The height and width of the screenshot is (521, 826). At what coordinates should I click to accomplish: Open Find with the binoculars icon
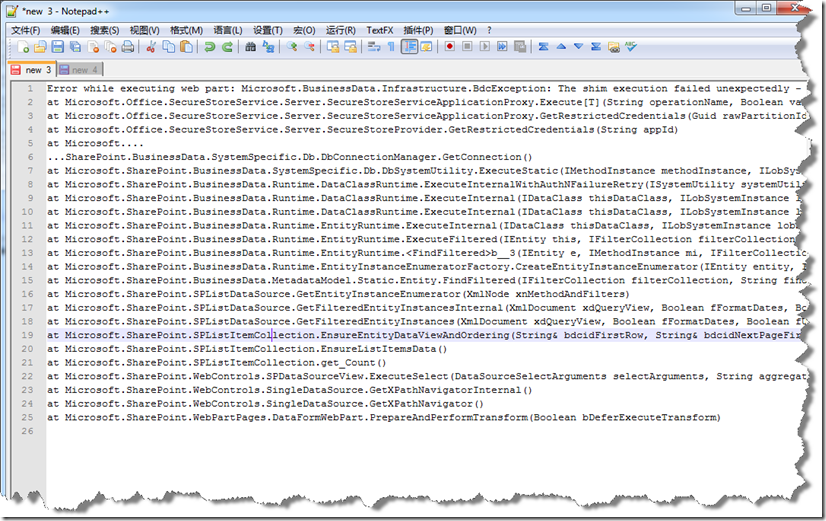click(x=251, y=47)
